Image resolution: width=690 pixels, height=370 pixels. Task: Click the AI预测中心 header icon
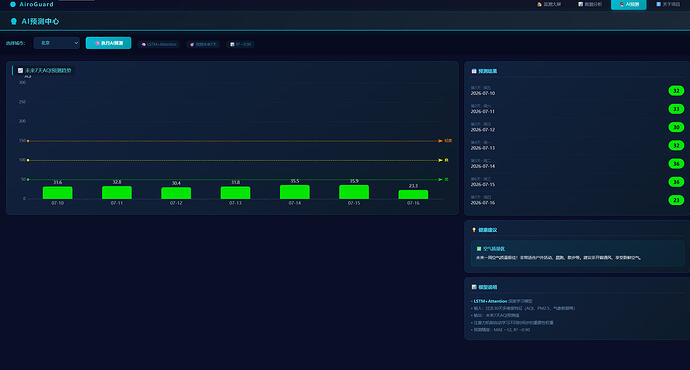(14, 21)
